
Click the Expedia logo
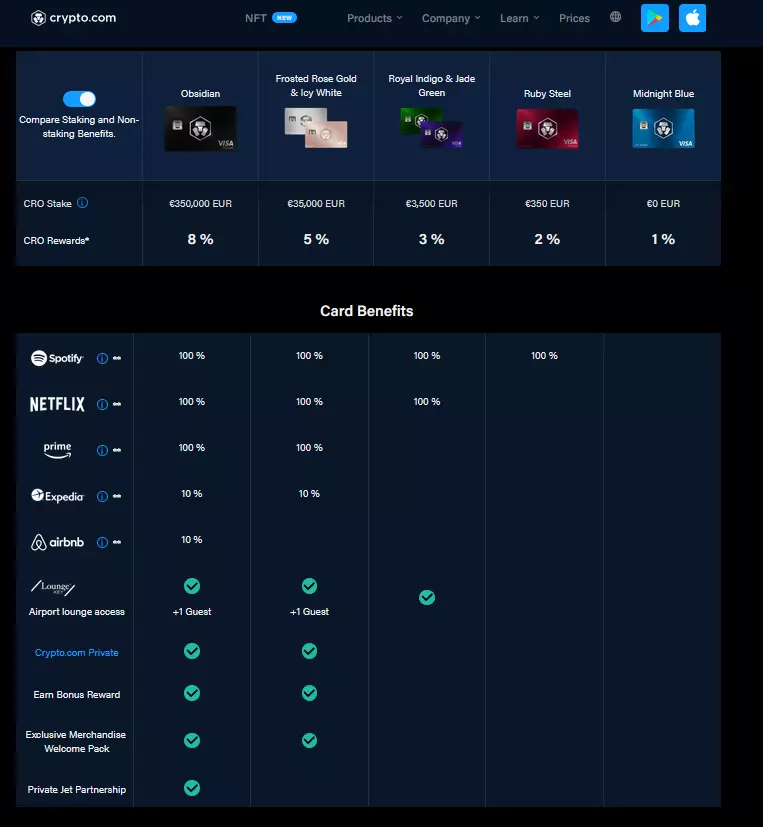pos(57,496)
